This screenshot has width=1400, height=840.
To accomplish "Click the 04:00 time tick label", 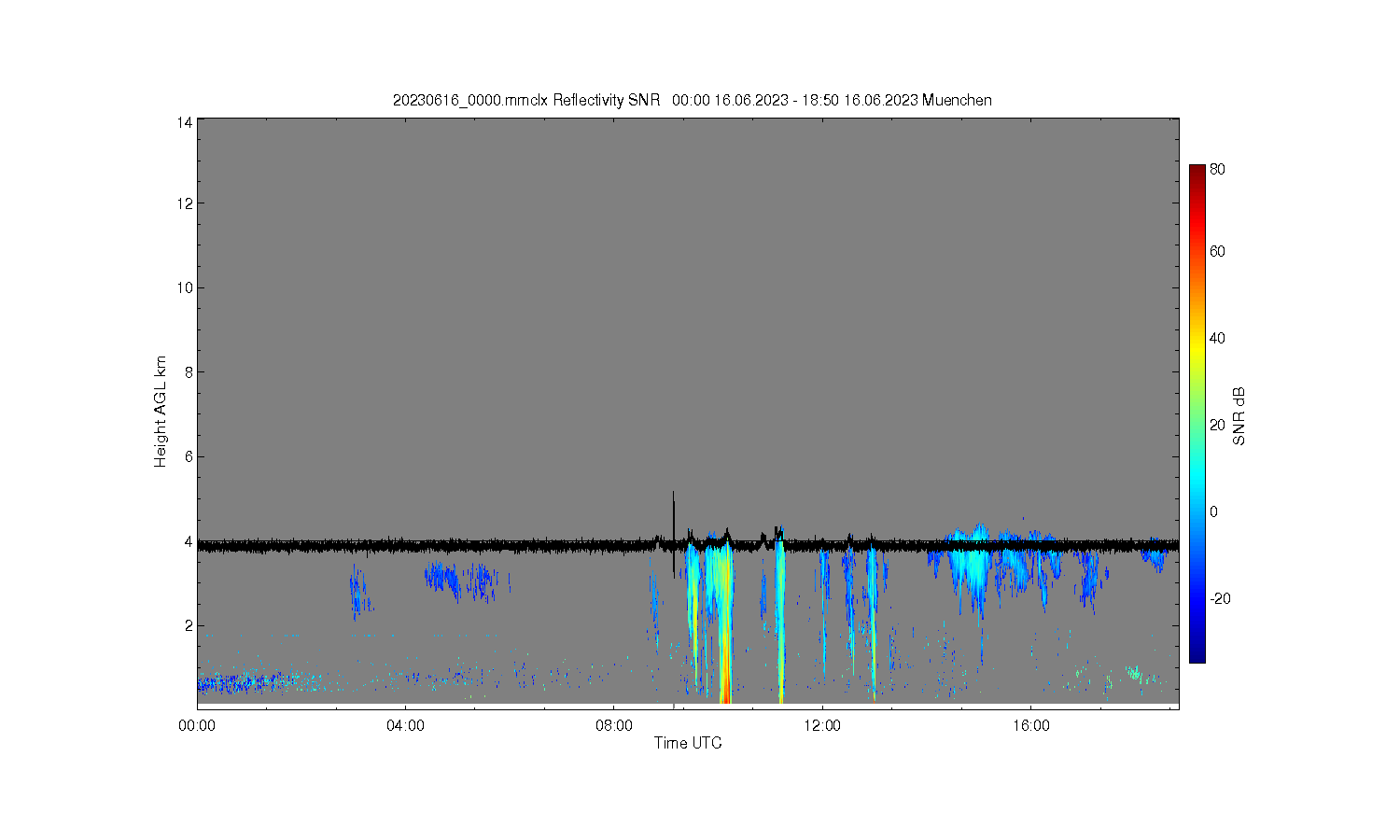I will point(406,725).
